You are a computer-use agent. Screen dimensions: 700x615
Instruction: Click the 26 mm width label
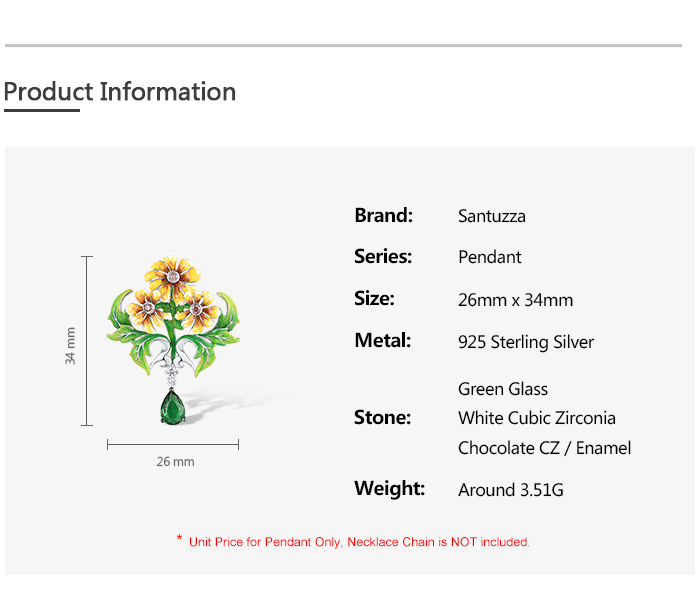[x=175, y=462]
